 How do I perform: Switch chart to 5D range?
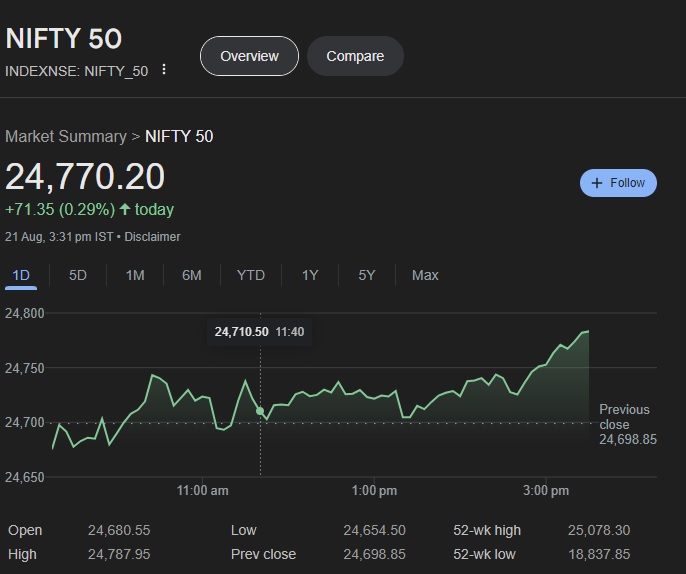click(77, 275)
